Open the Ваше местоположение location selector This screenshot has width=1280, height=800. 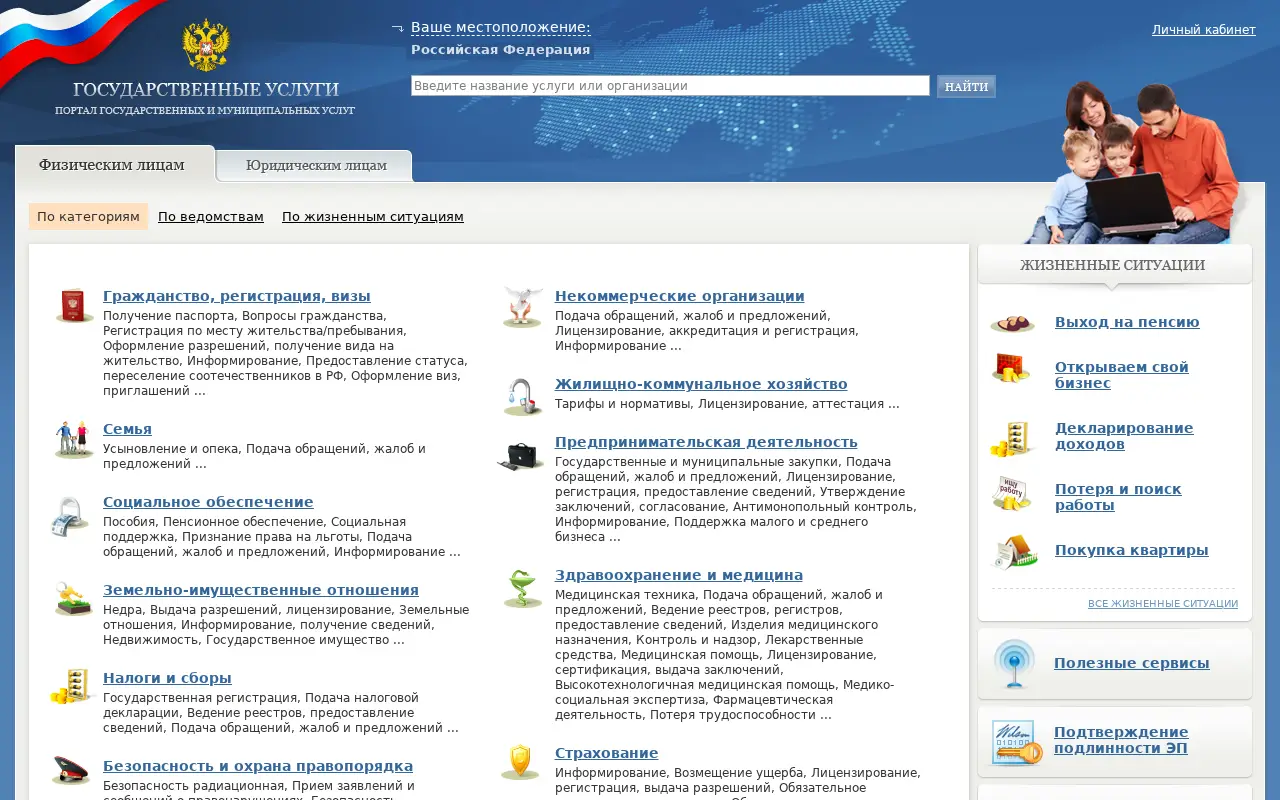(500, 28)
